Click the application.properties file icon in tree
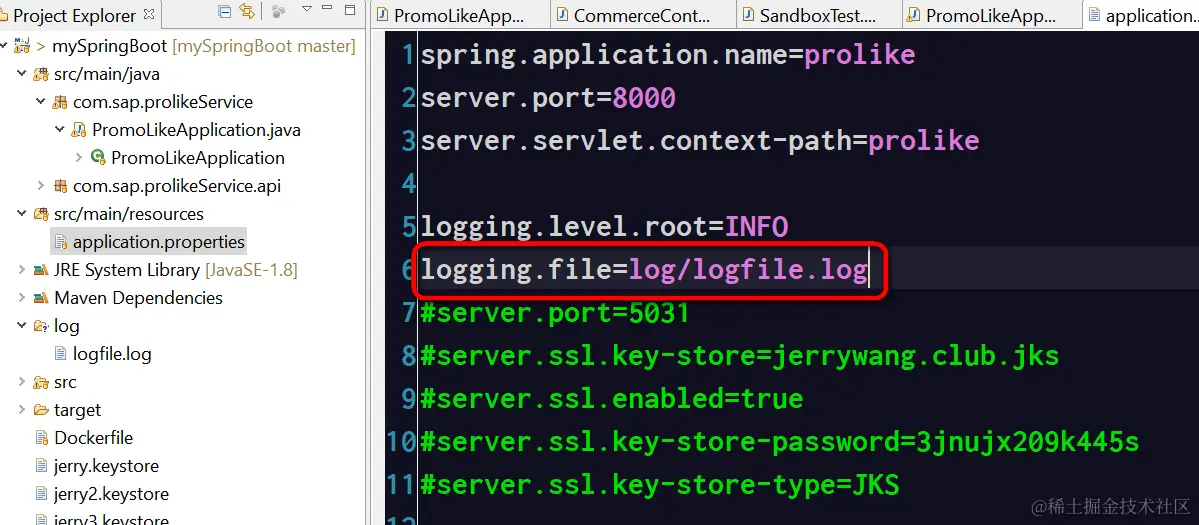 tap(60, 242)
